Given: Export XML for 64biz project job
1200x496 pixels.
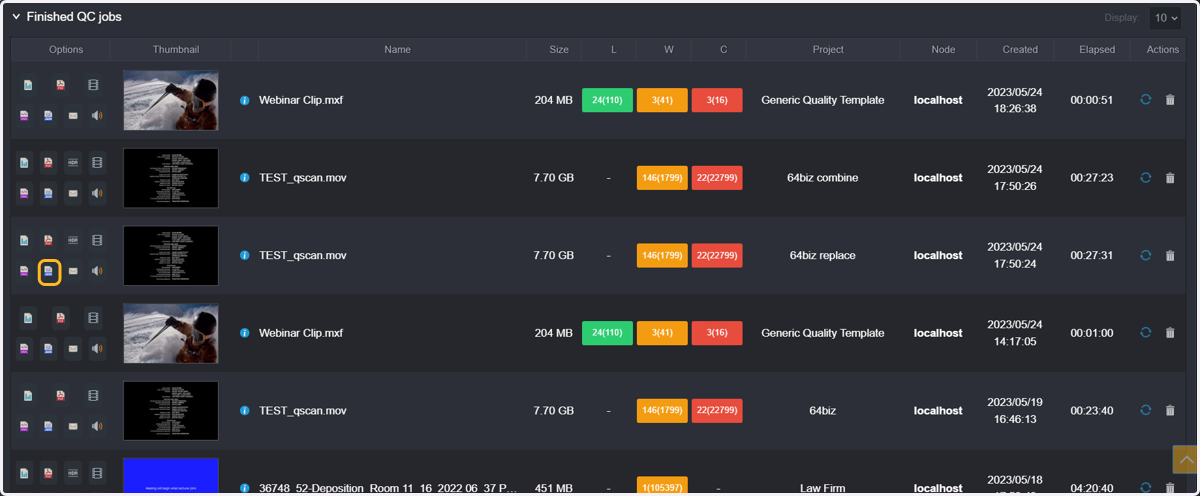Looking at the screenshot, I should coord(24,426).
